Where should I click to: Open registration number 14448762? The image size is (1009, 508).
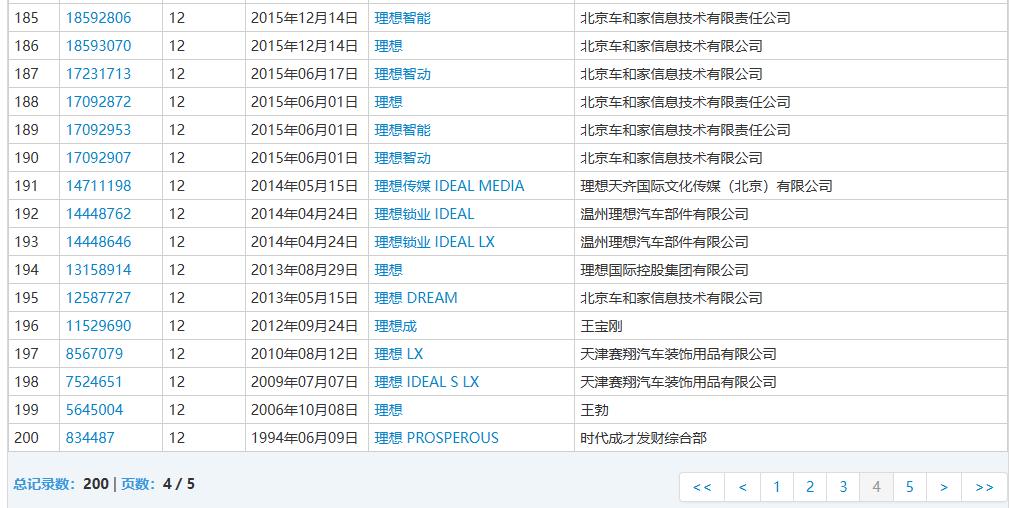pos(98,214)
